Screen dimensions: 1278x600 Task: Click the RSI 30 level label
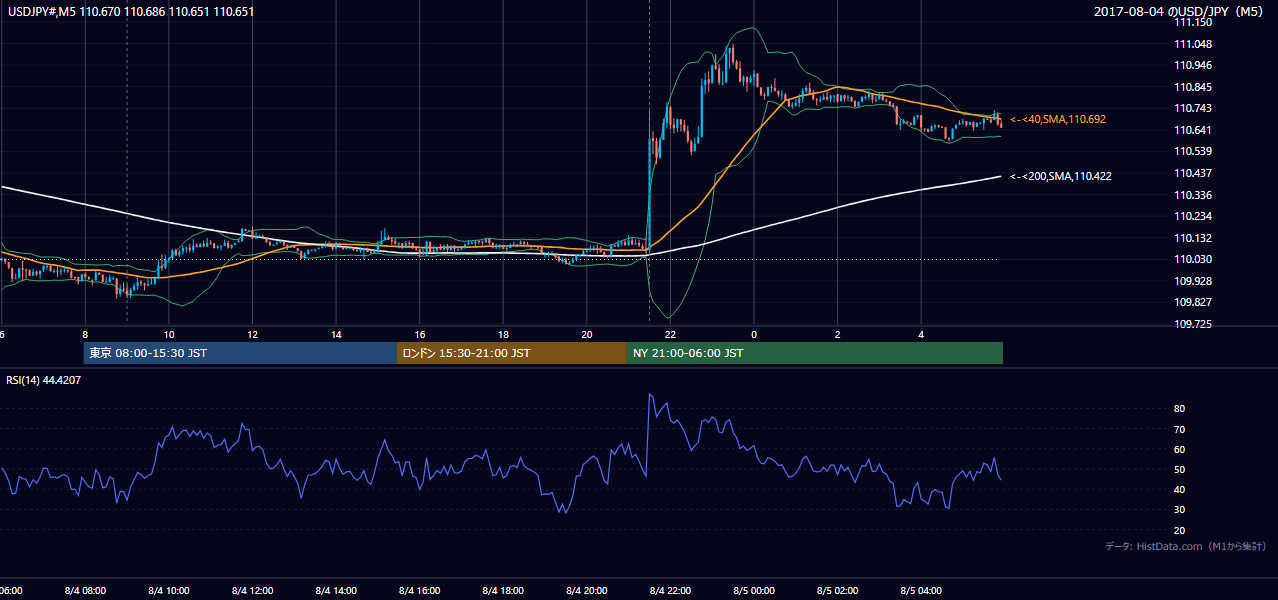pyautogui.click(x=1180, y=510)
